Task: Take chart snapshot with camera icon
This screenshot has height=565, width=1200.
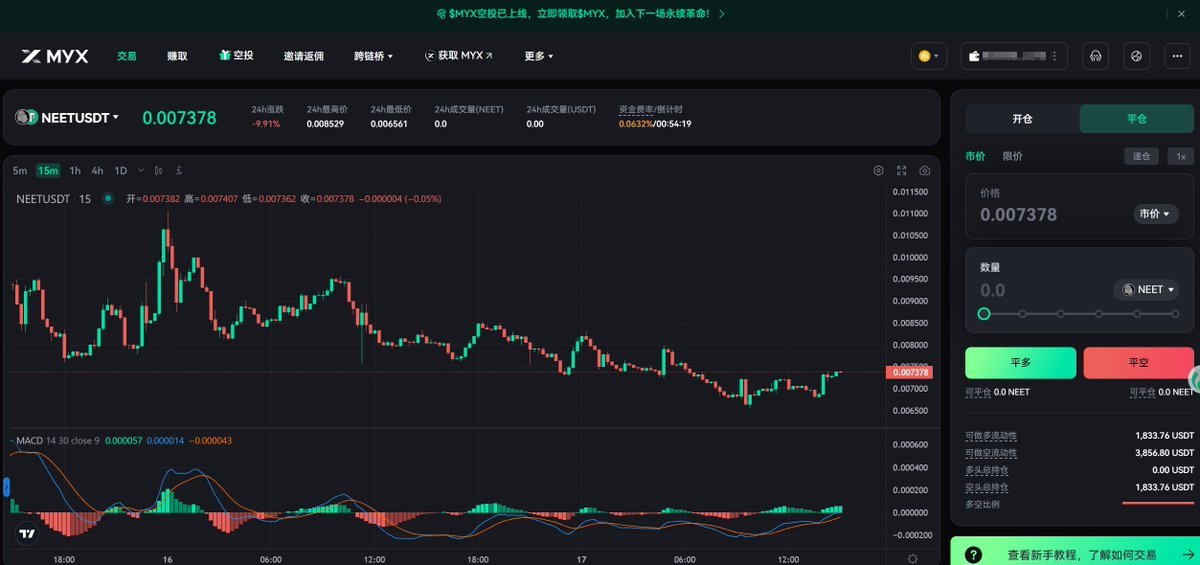Action: [x=924, y=171]
